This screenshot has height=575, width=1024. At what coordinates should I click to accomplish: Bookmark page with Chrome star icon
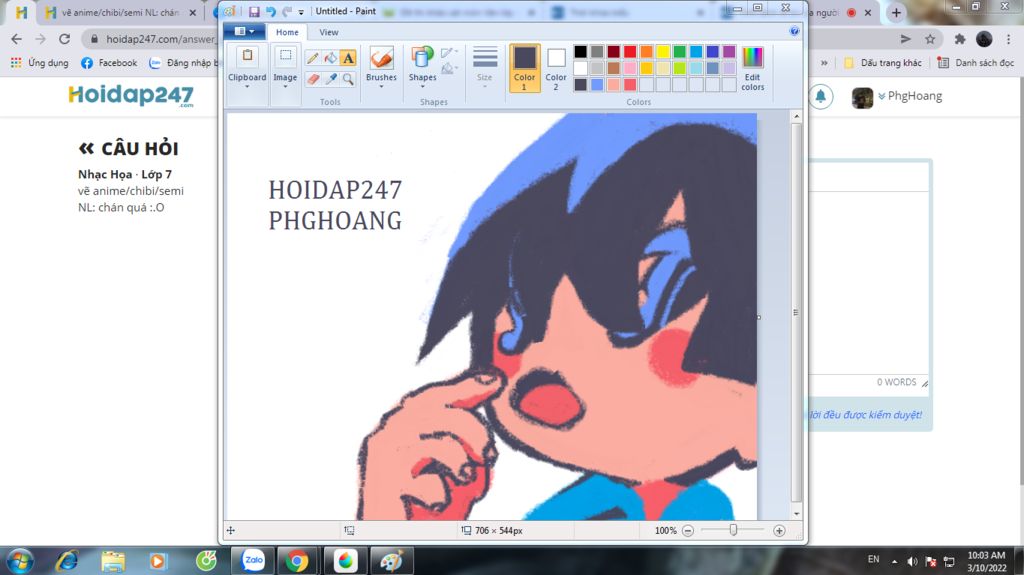(930, 39)
